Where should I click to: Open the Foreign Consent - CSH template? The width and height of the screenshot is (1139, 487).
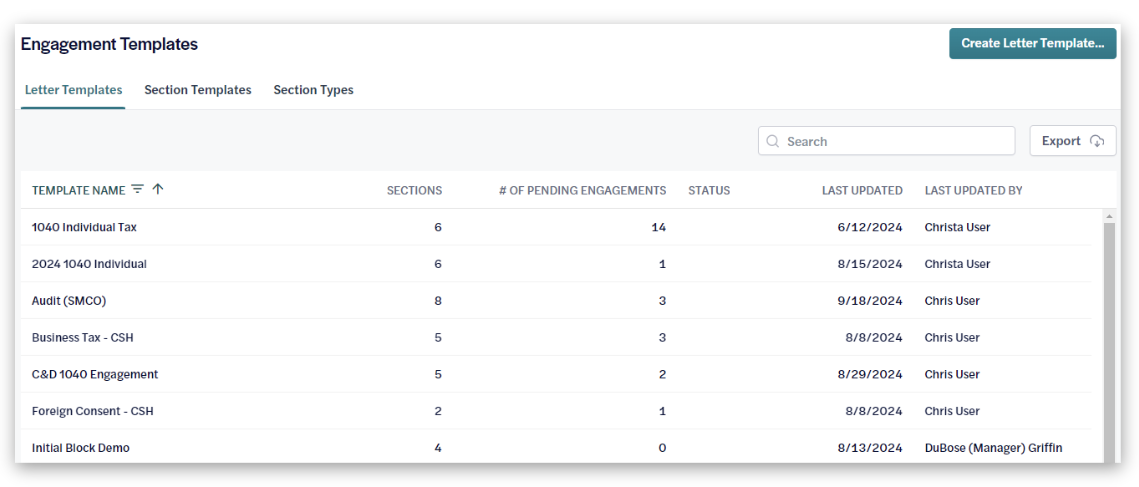click(x=93, y=411)
